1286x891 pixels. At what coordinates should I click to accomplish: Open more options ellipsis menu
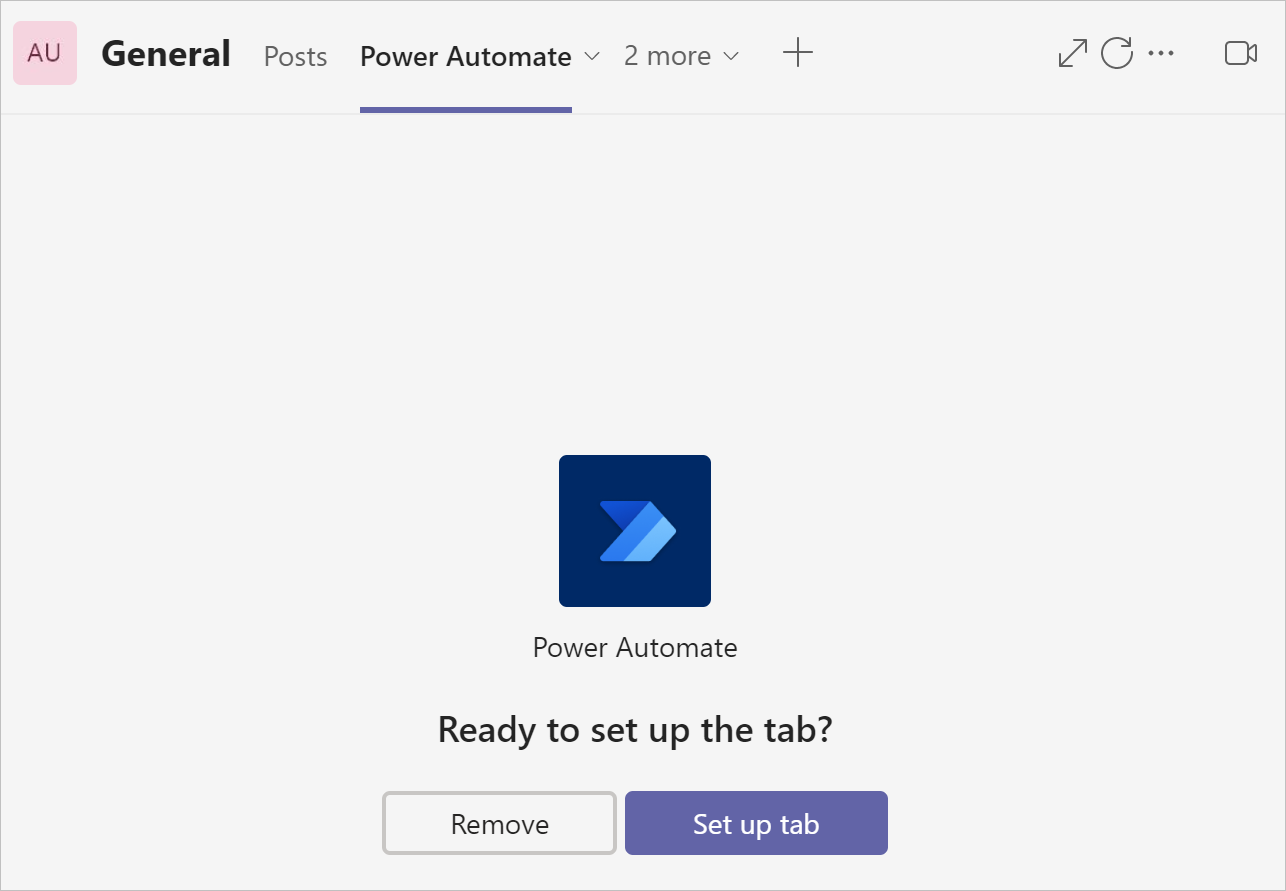1161,53
